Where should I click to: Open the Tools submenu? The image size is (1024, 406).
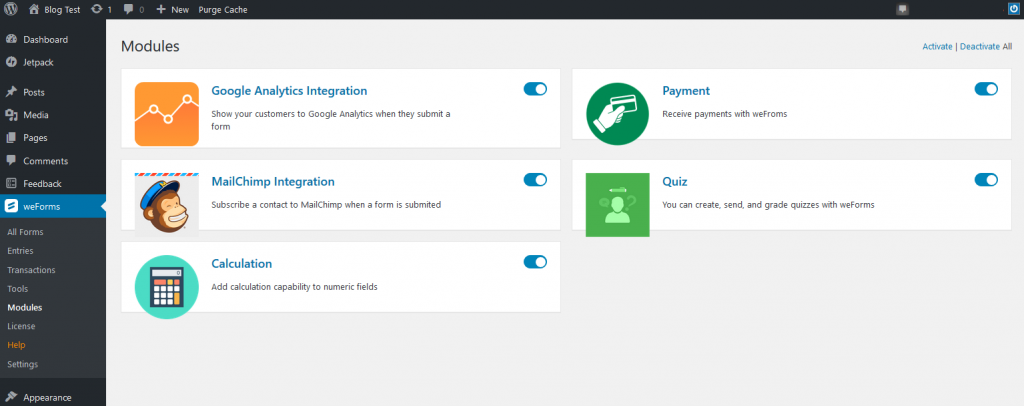[x=18, y=289]
